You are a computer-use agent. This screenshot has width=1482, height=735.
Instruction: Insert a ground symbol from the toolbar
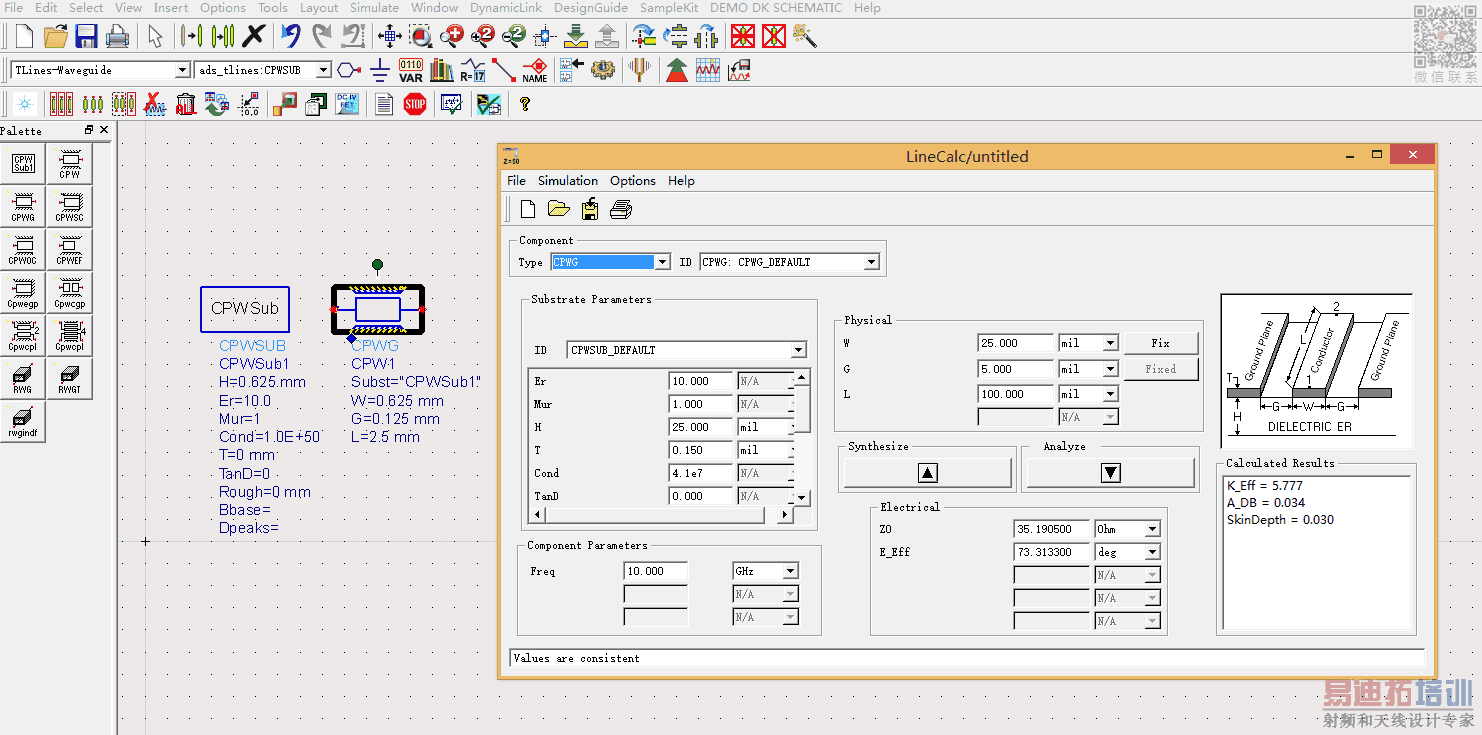pyautogui.click(x=379, y=70)
